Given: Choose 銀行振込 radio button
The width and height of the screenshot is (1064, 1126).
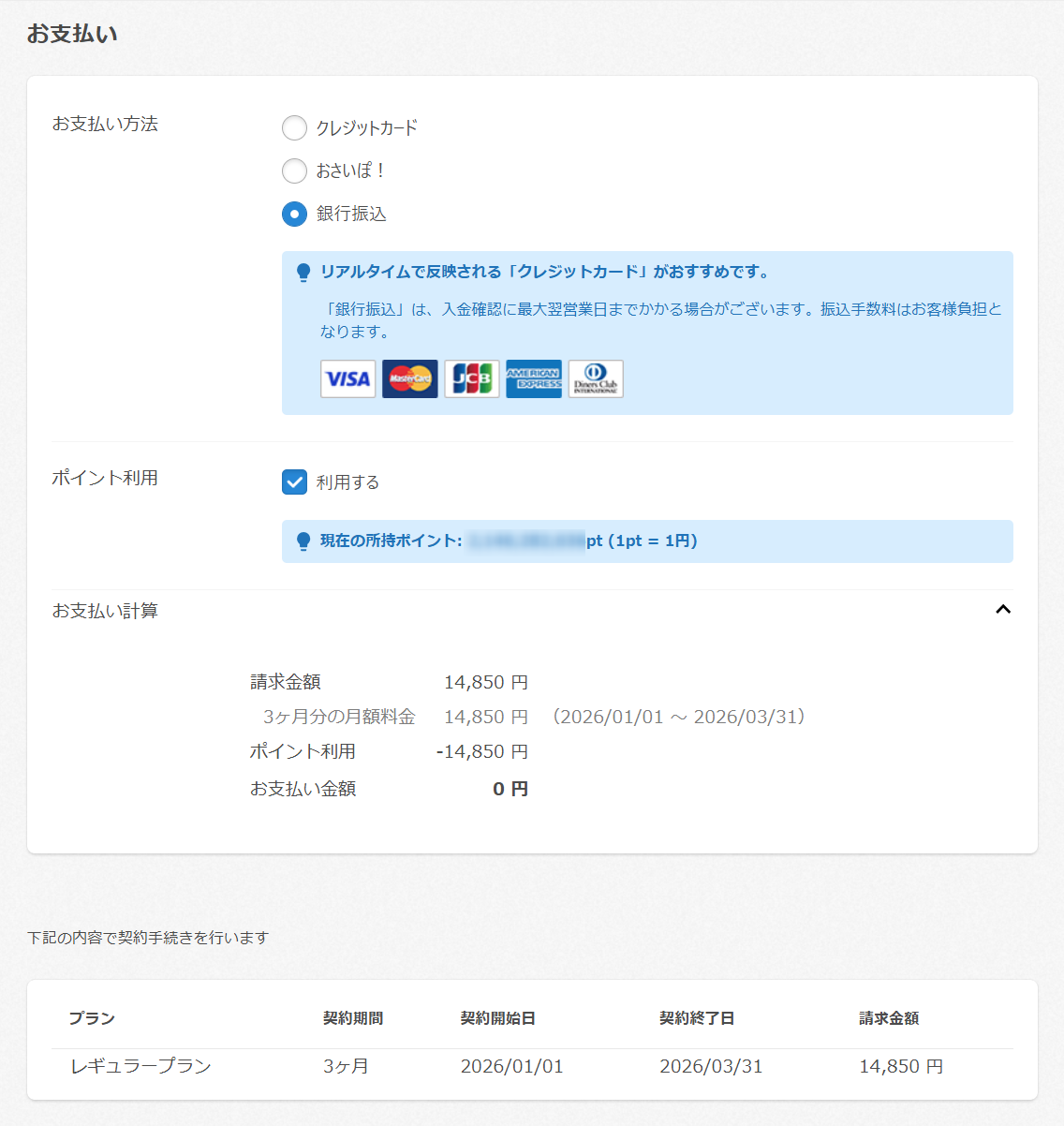Looking at the screenshot, I should [294, 215].
